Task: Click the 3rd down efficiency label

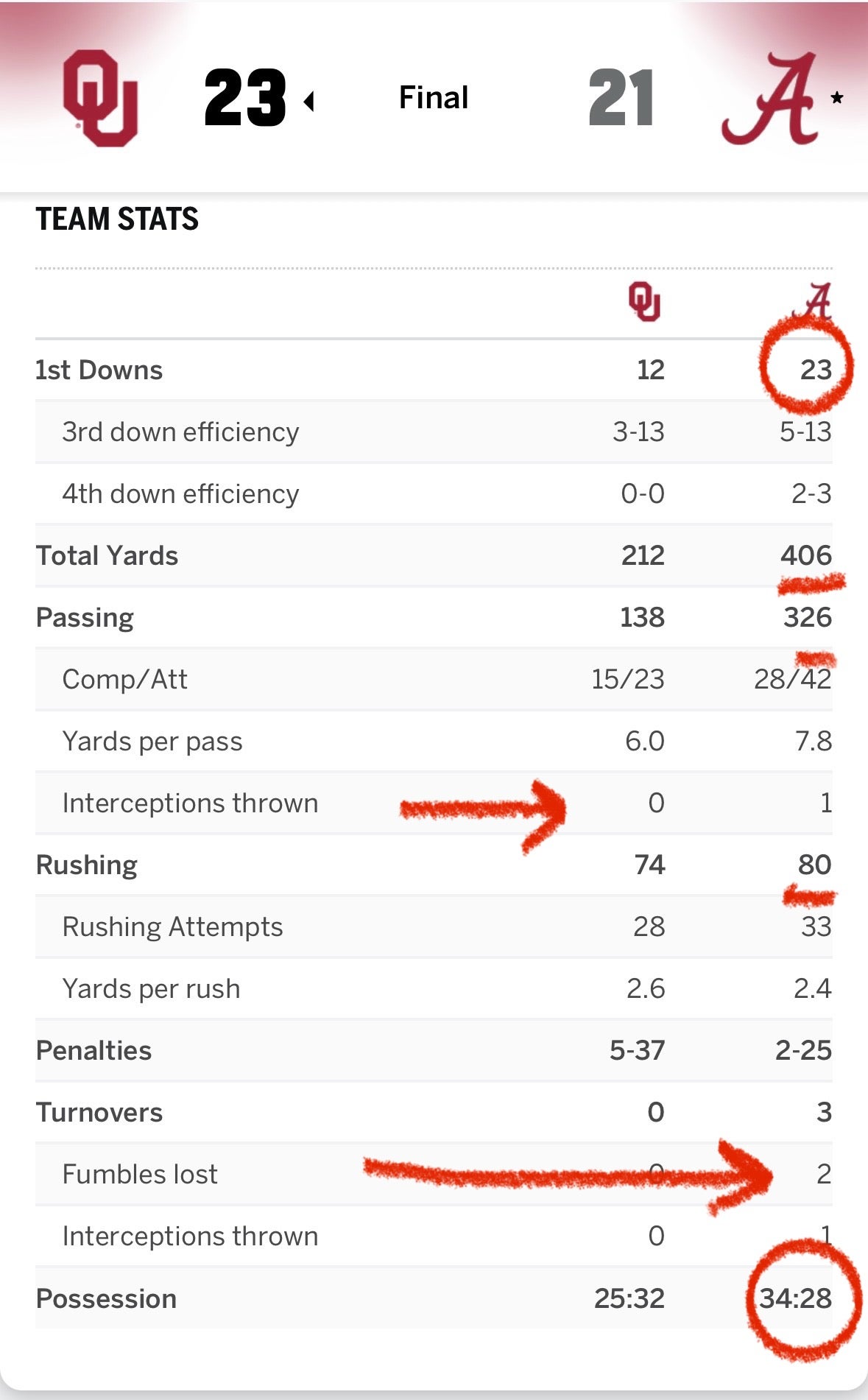Action: [x=180, y=432]
